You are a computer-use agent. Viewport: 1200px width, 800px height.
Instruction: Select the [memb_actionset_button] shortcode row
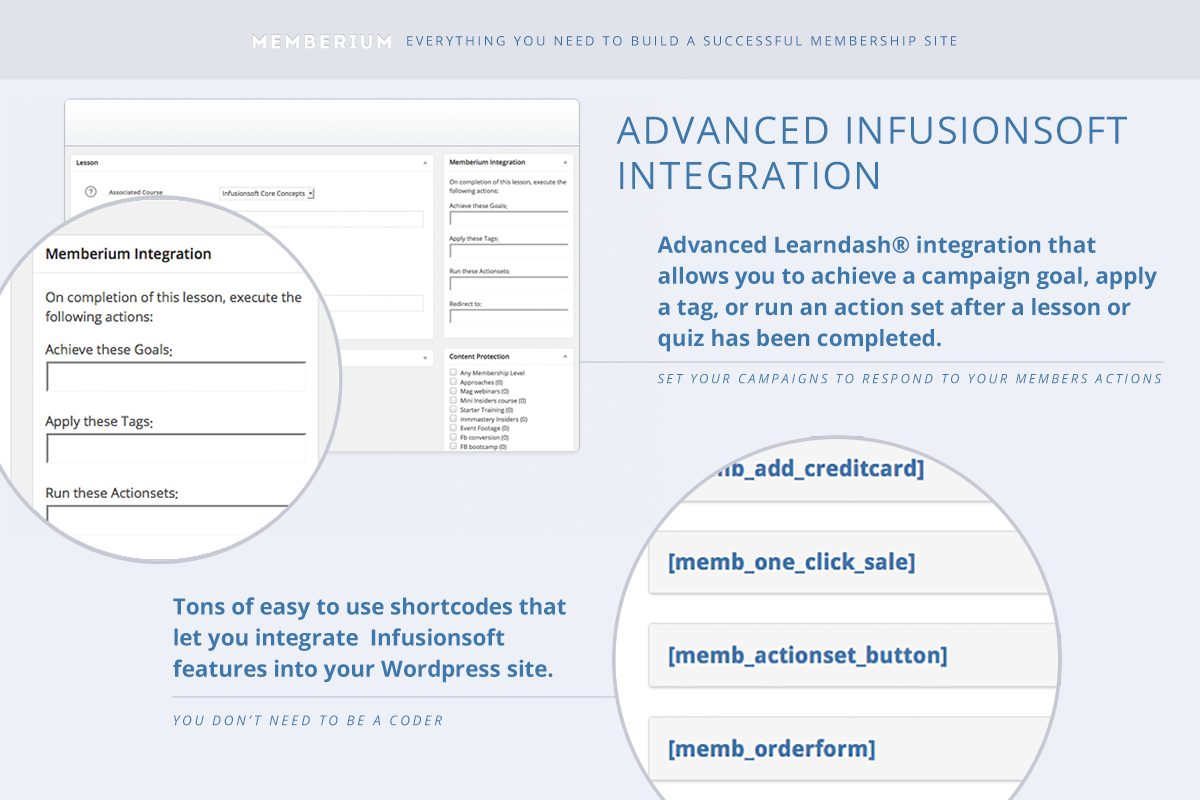click(x=853, y=656)
